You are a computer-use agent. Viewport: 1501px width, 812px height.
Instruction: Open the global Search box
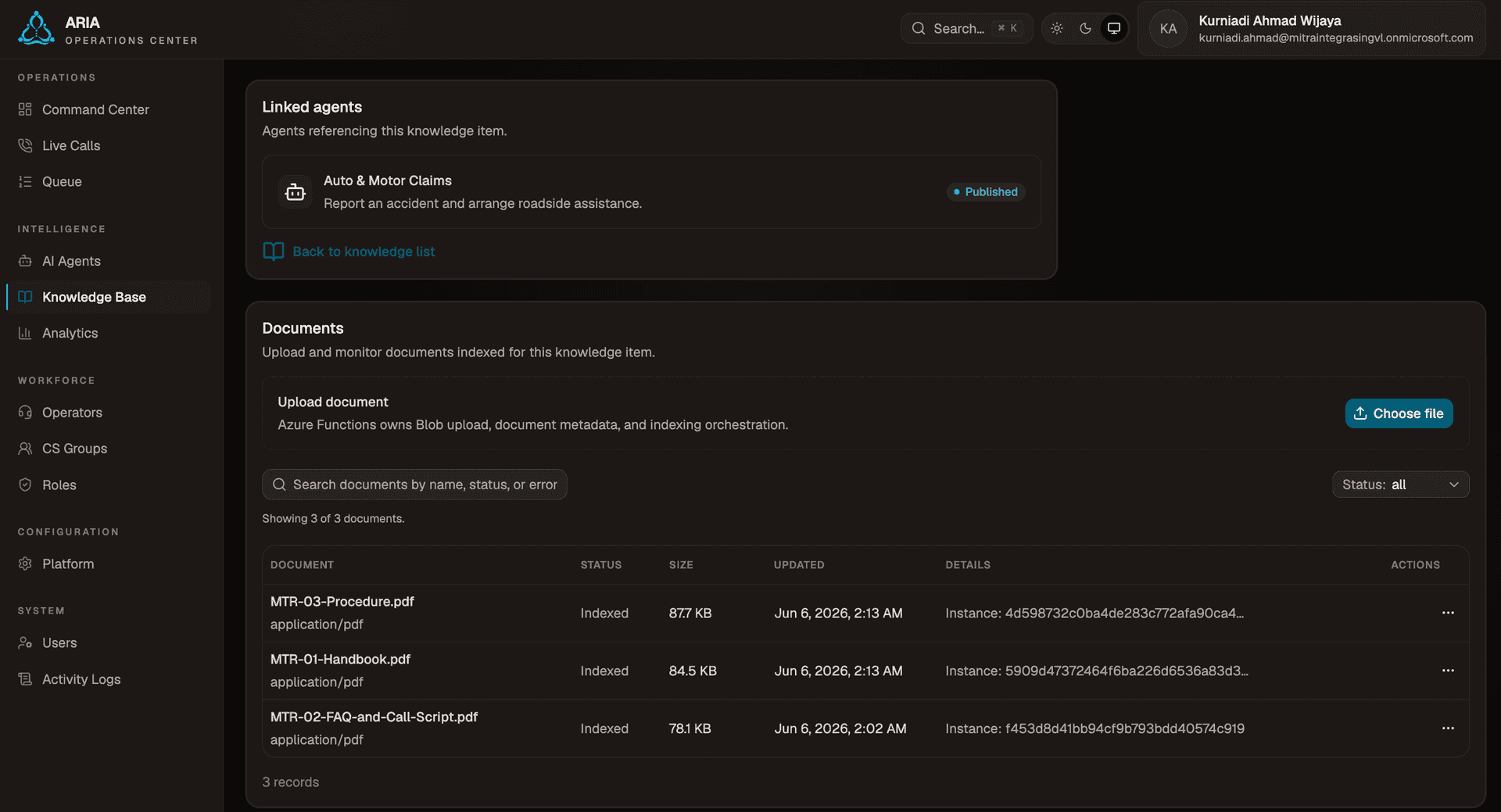(x=966, y=28)
